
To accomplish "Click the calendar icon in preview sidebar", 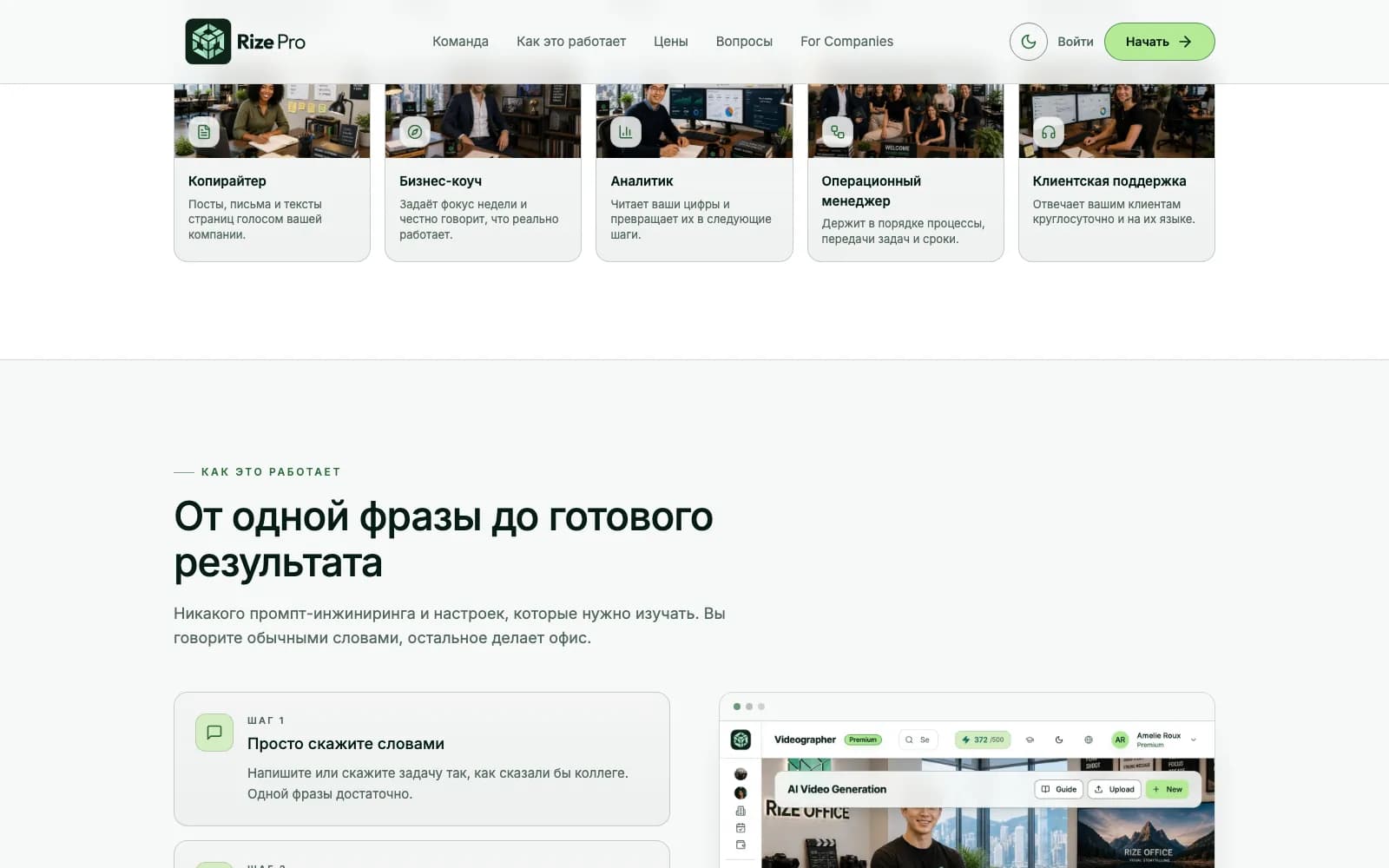I will click(741, 828).
